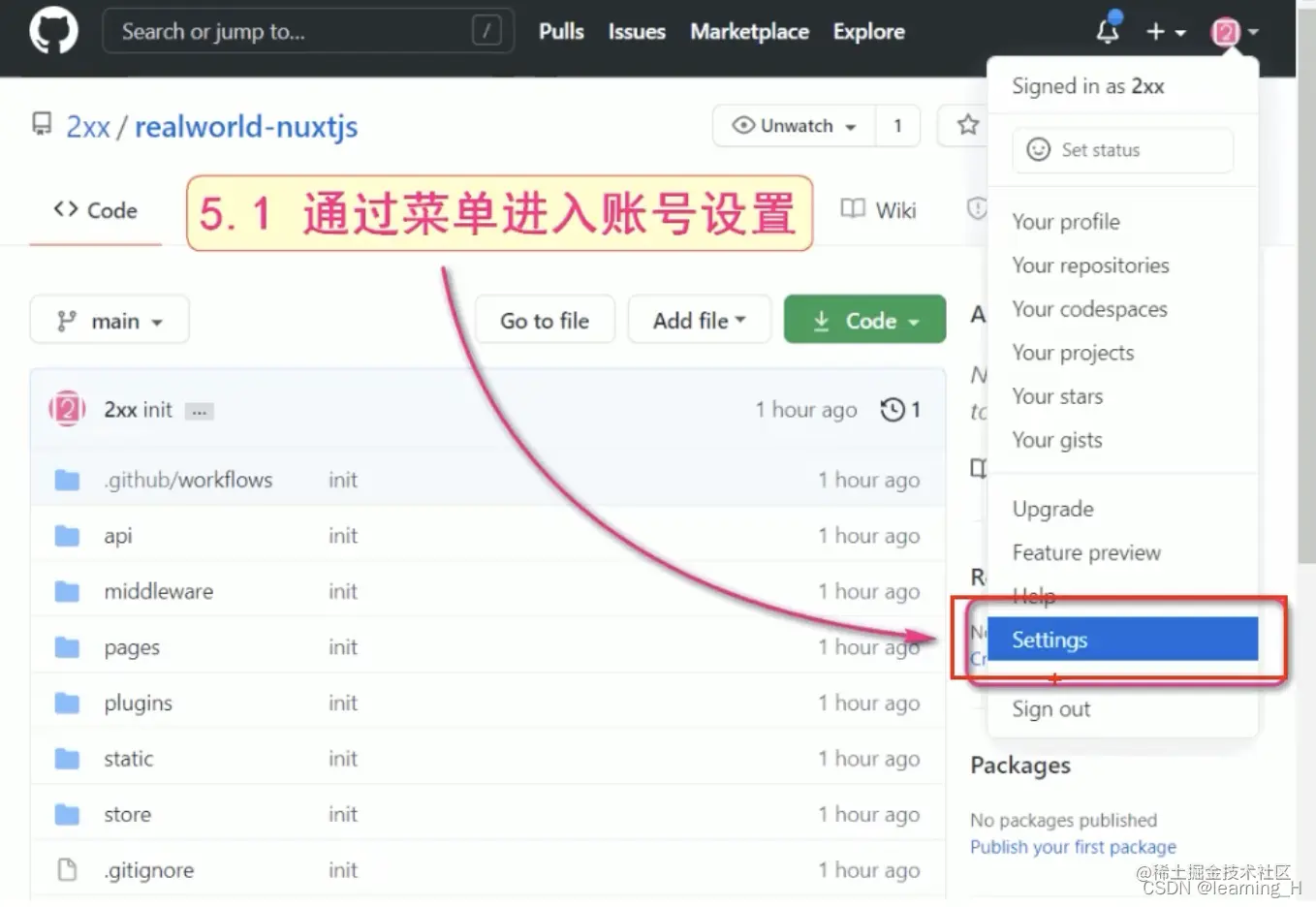Open the pages folder
The image size is (1316, 907).
point(132,647)
